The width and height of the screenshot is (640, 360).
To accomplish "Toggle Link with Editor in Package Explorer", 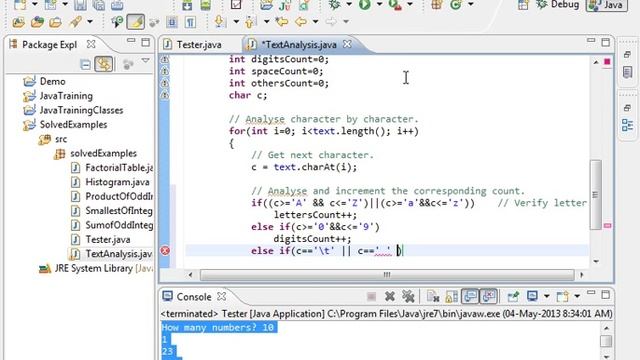I will click(104, 64).
